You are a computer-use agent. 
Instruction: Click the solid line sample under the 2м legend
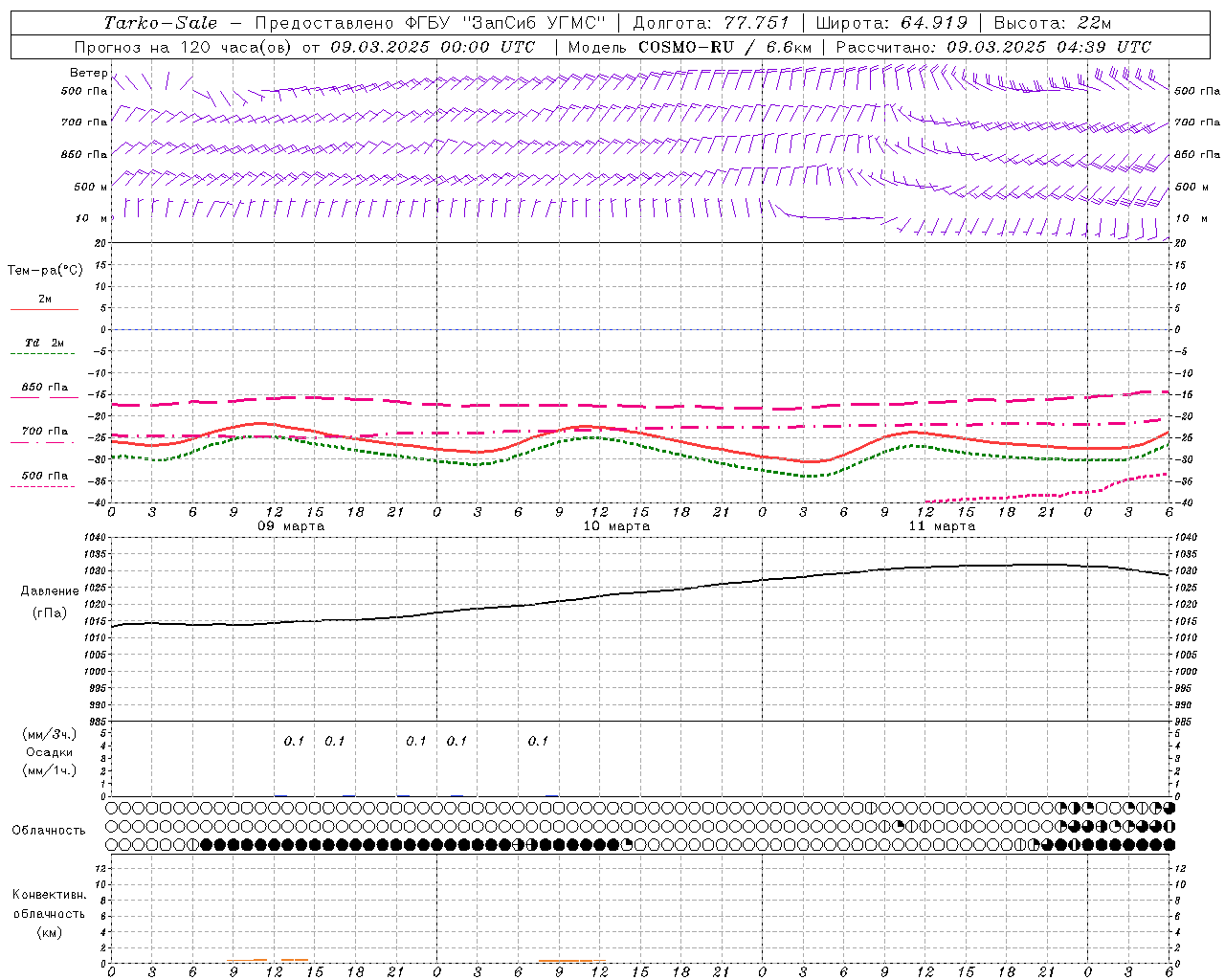tap(44, 310)
